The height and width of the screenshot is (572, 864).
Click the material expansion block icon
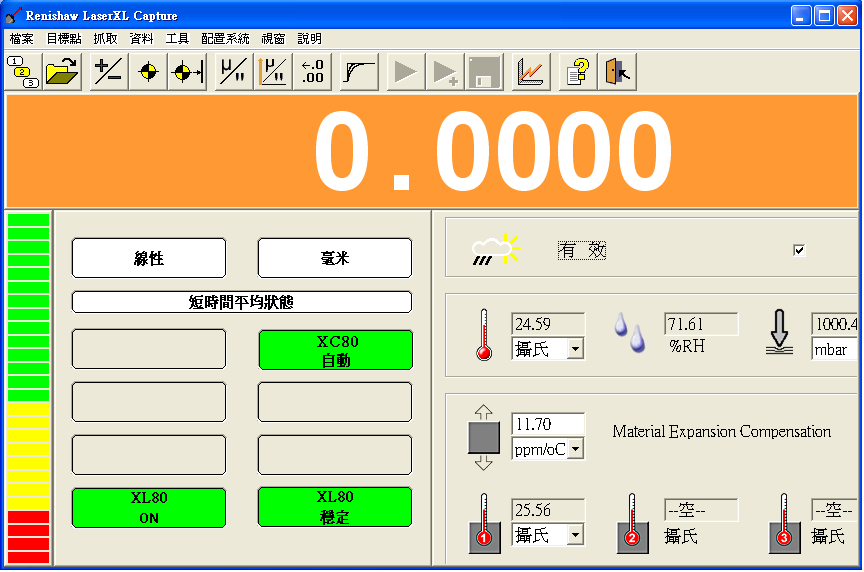click(x=484, y=438)
